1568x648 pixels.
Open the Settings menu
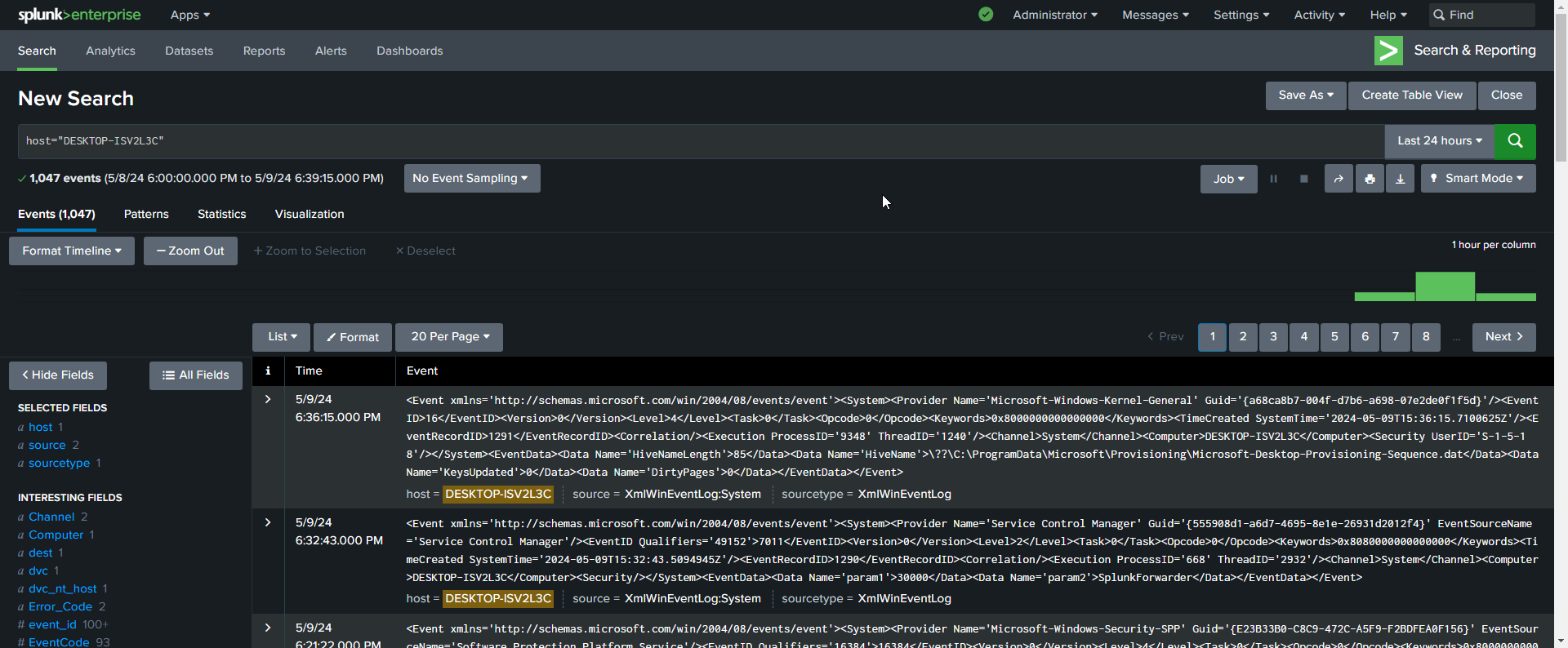pos(1241,15)
